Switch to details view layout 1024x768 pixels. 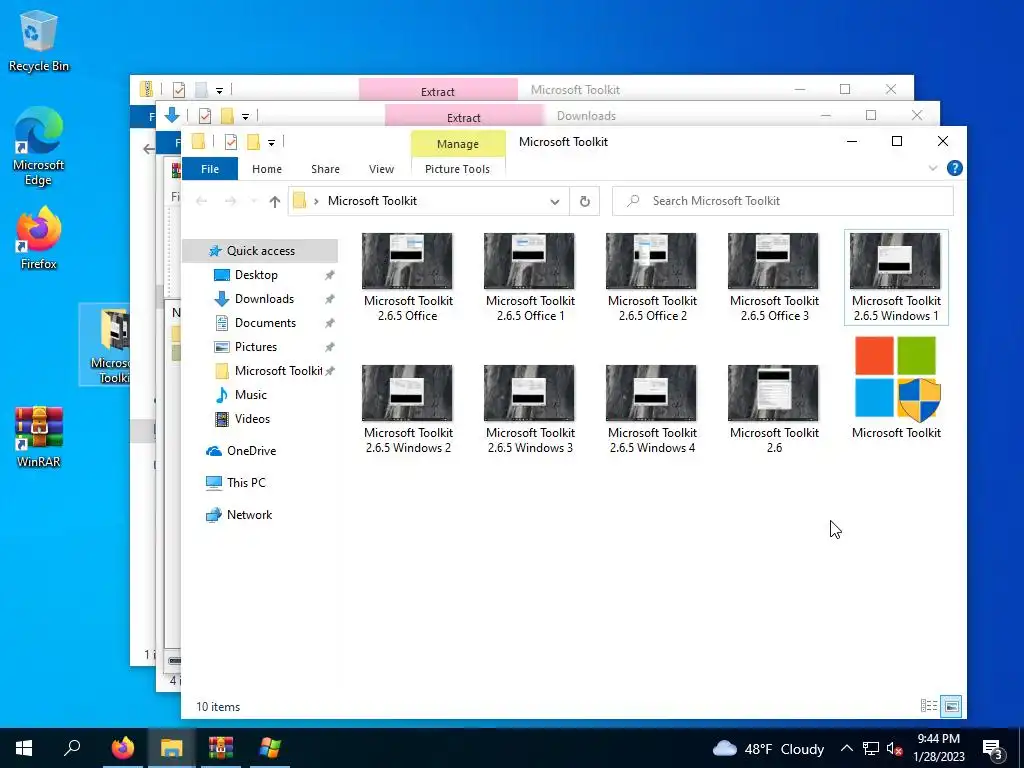[x=929, y=706]
